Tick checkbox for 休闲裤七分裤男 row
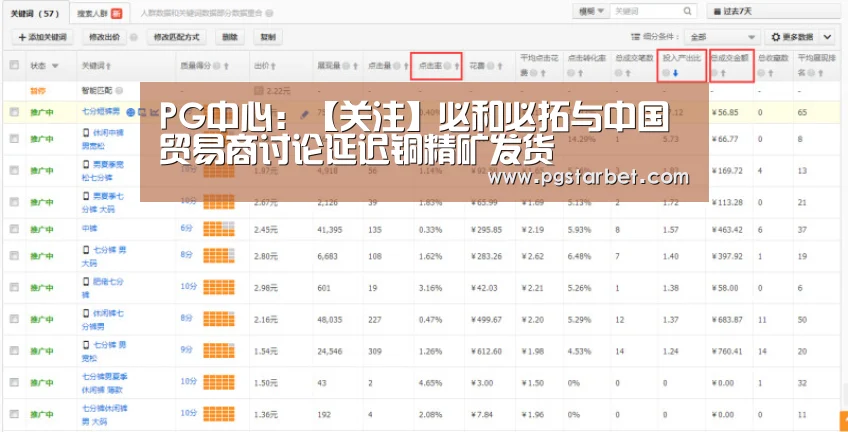 click(x=14, y=319)
